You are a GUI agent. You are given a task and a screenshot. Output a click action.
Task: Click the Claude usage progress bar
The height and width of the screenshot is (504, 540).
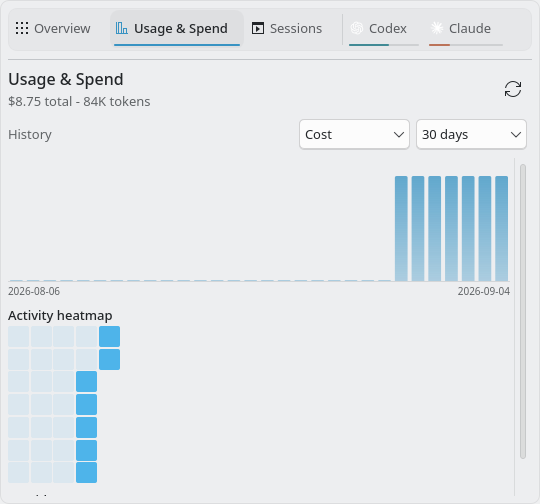coord(466,45)
